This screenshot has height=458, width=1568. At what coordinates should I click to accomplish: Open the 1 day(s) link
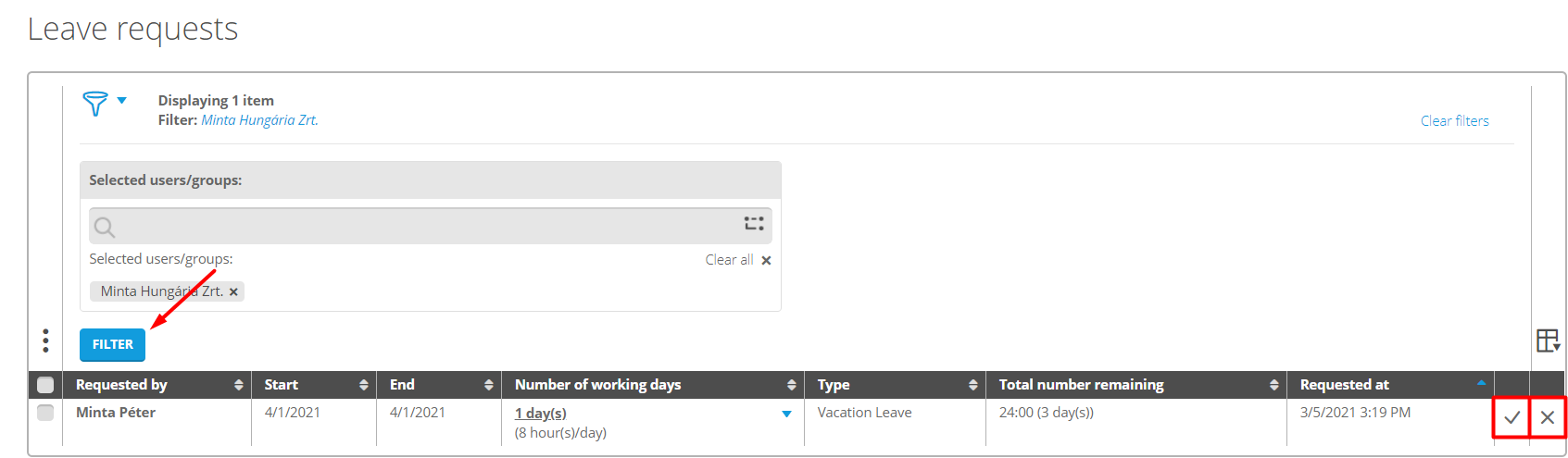540,413
